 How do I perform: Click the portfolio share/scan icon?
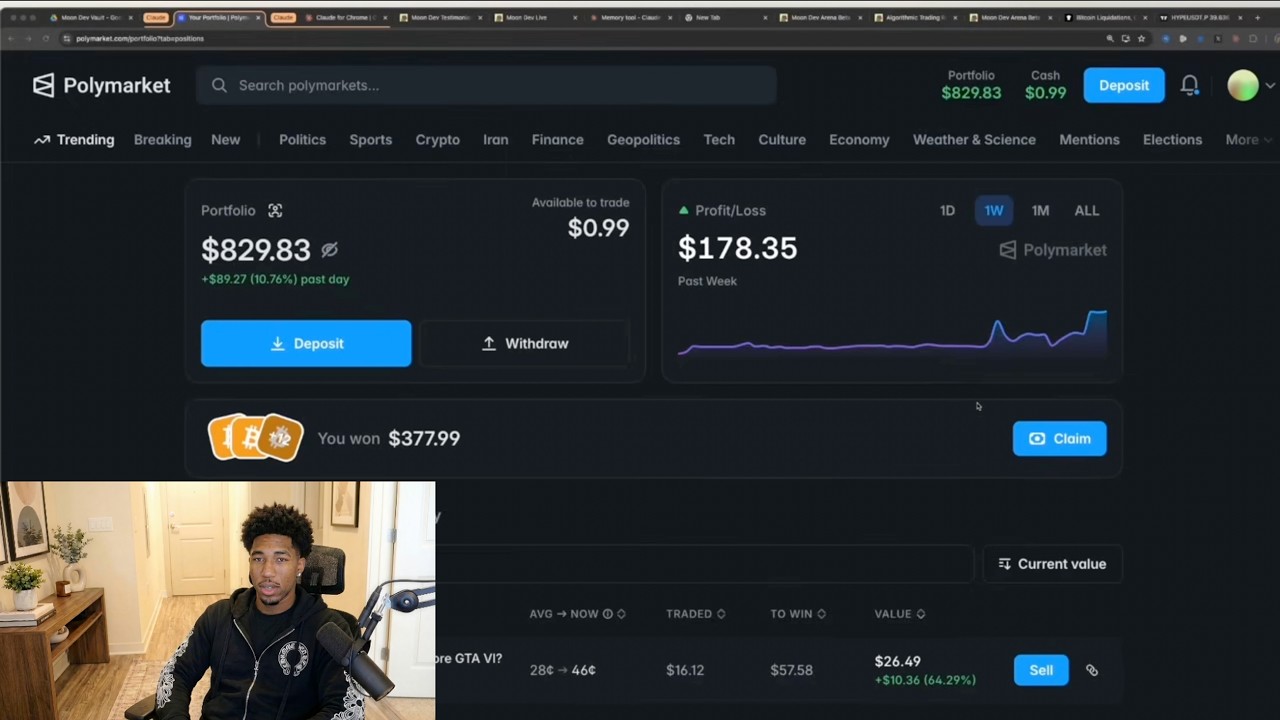(x=275, y=210)
